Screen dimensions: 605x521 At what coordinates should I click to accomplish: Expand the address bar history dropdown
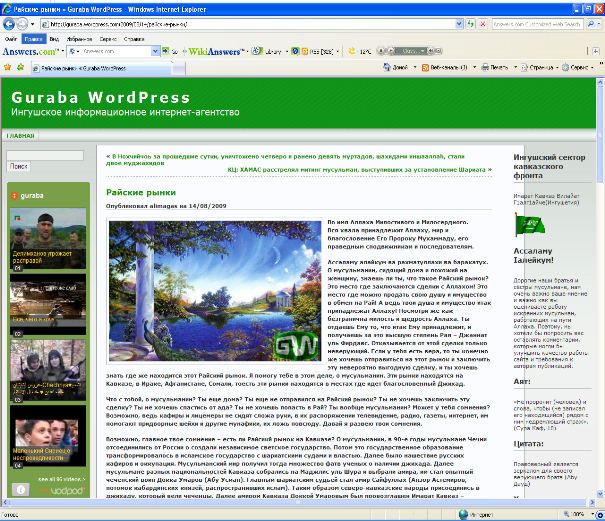(459, 24)
